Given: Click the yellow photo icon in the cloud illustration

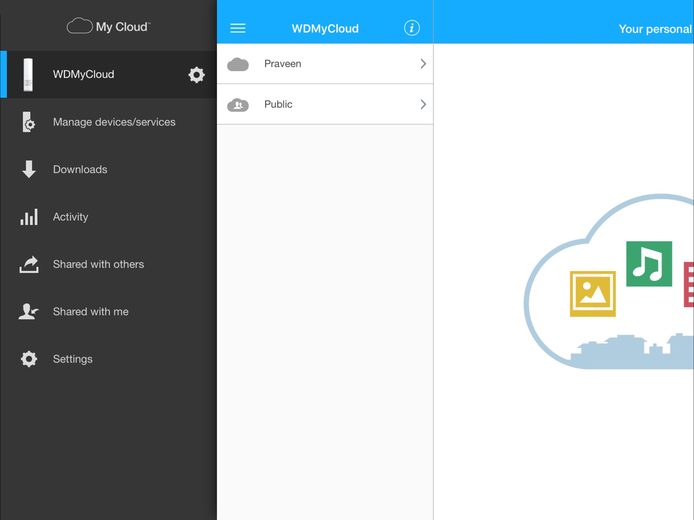Looking at the screenshot, I should tap(593, 294).
